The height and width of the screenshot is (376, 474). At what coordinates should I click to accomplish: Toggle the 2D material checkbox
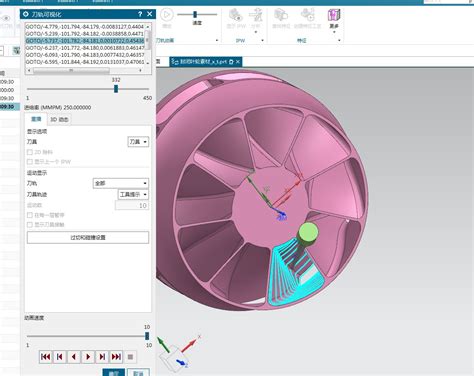[x=30, y=152]
